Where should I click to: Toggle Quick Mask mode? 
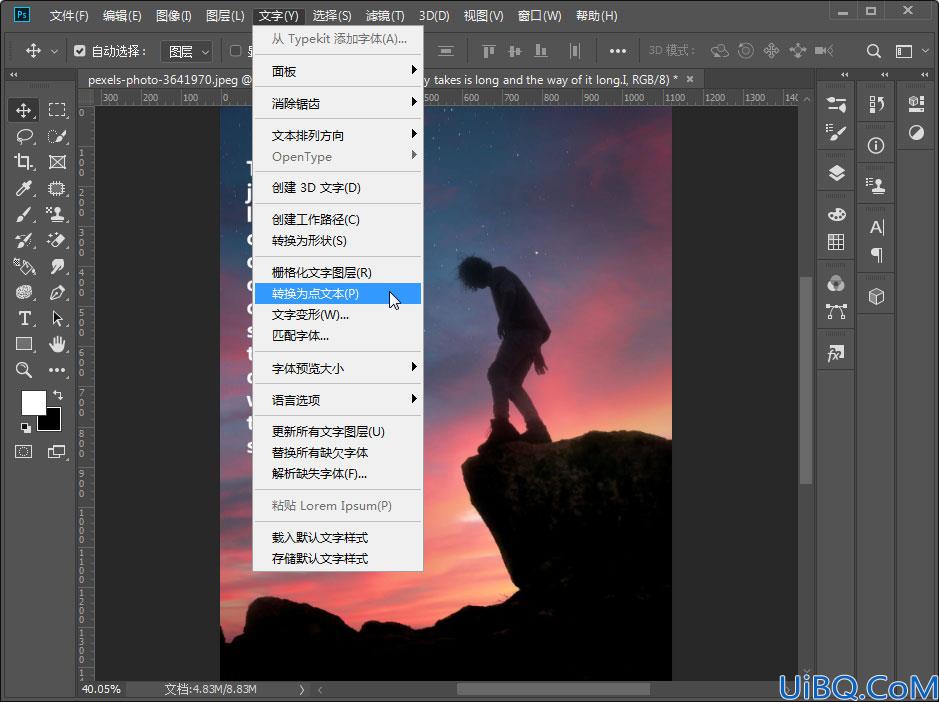[x=23, y=452]
